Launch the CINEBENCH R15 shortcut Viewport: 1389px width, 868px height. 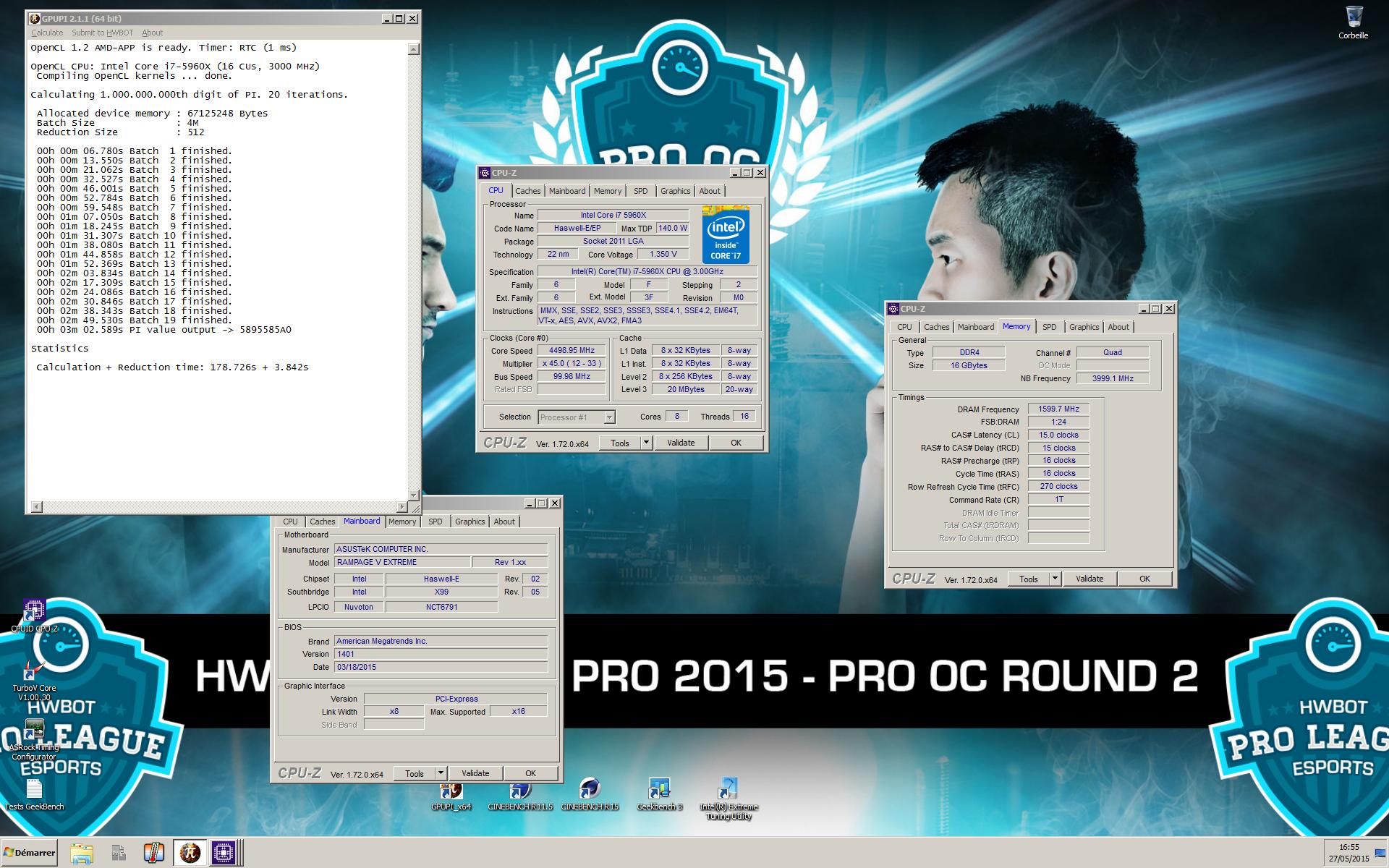click(590, 796)
